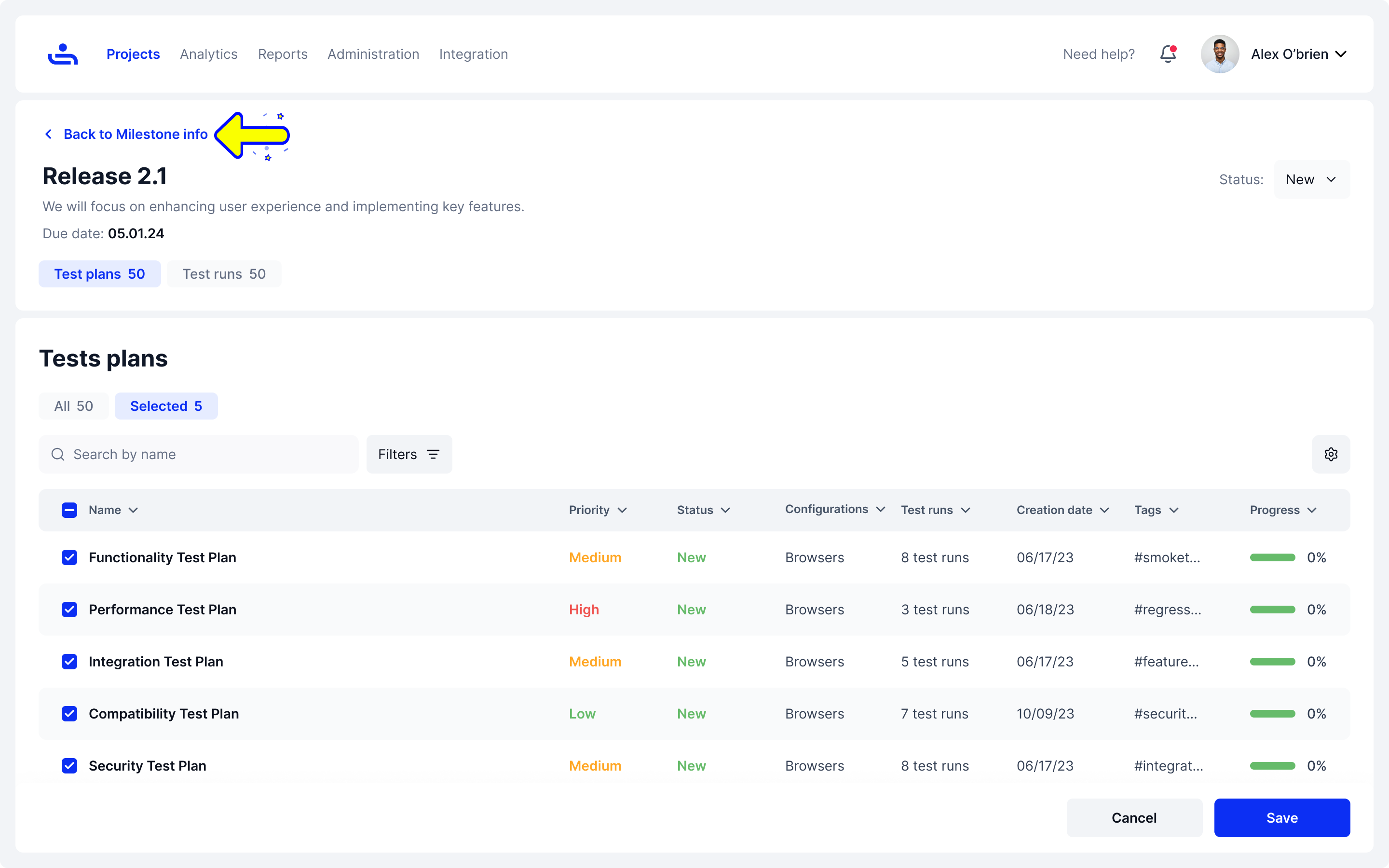Uncheck Security Test Plan checkbox

point(69,765)
